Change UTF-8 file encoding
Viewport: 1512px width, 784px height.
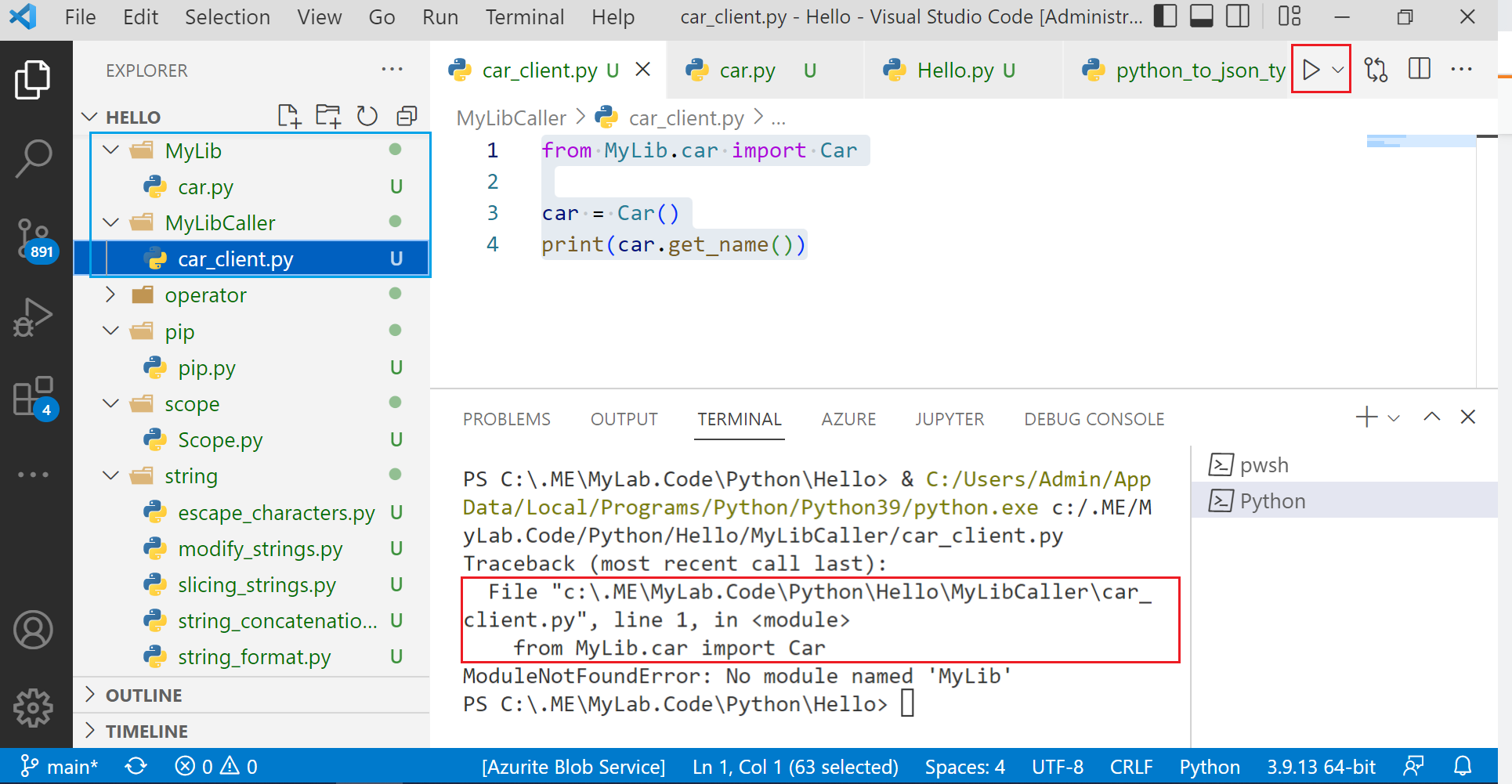pos(1058,766)
